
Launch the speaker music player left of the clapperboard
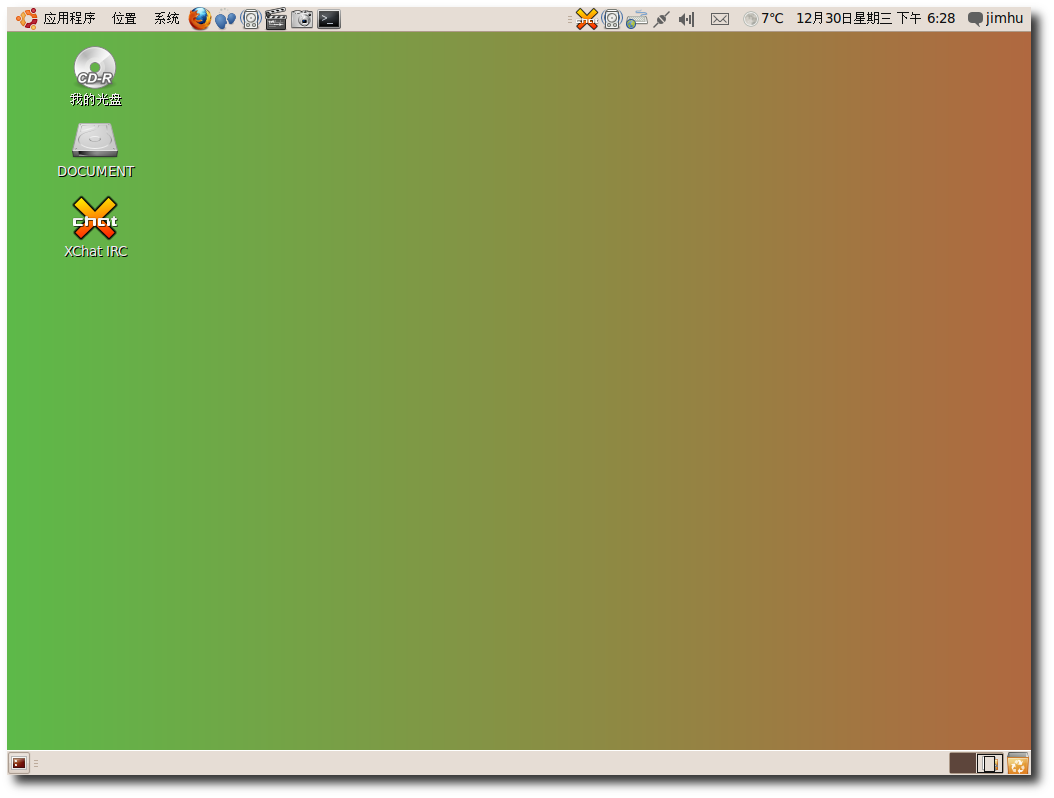coord(251,19)
